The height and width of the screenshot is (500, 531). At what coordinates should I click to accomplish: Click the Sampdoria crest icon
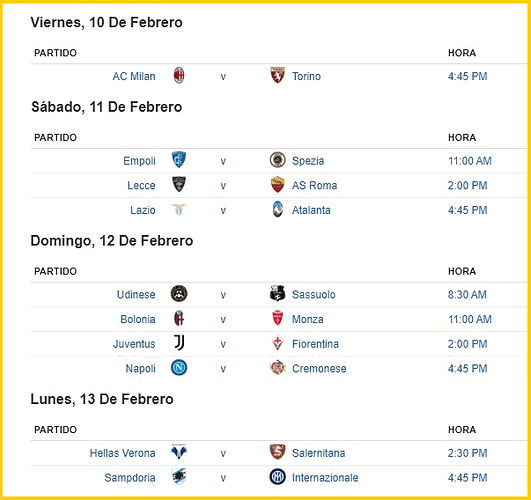click(179, 477)
